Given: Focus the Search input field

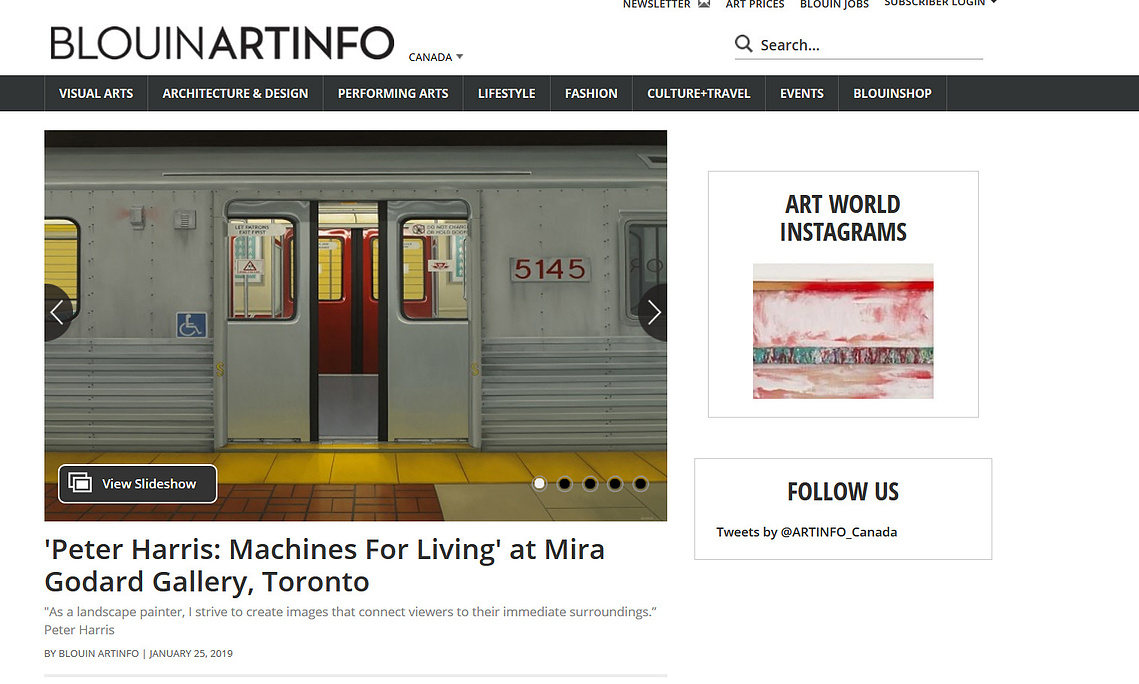Looking at the screenshot, I should click(x=870, y=45).
